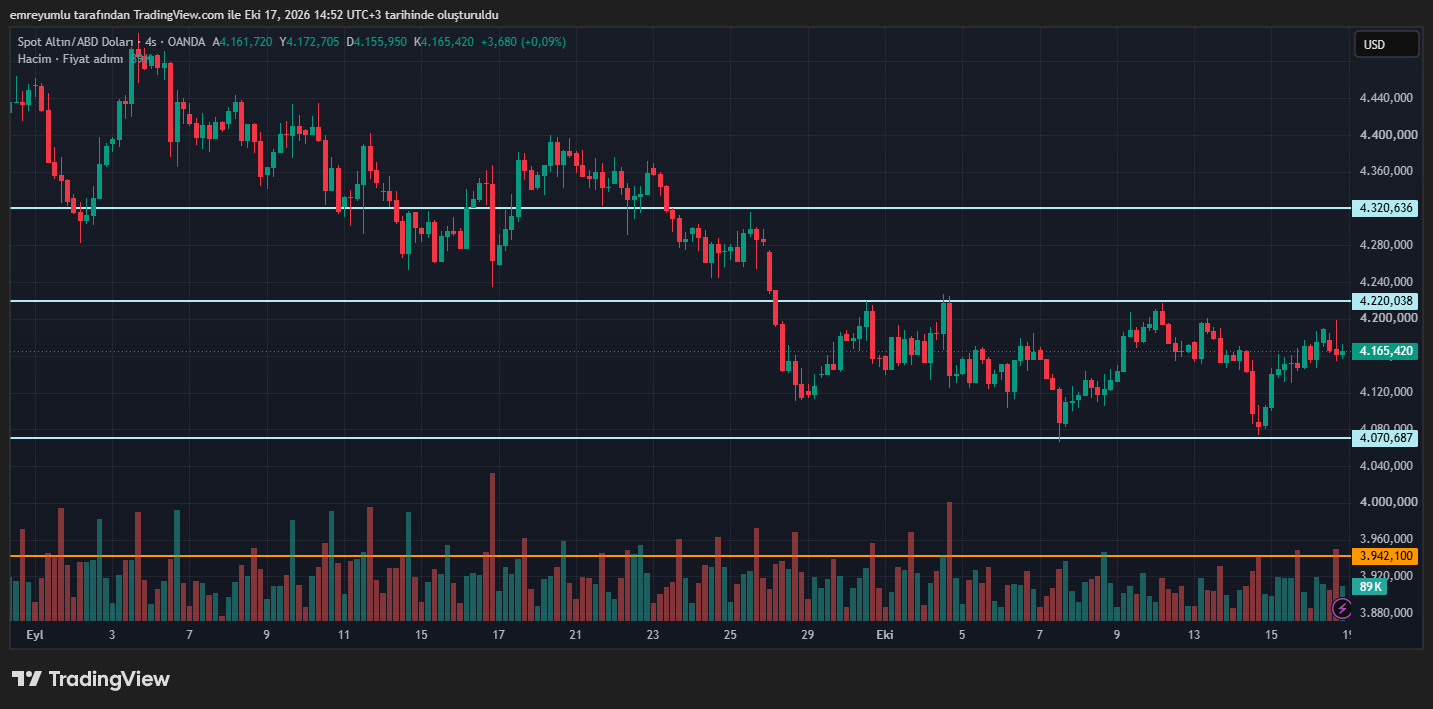Viewport: 1433px width, 709px height.
Task: Click the 89 K volume label
Action: click(x=1370, y=587)
